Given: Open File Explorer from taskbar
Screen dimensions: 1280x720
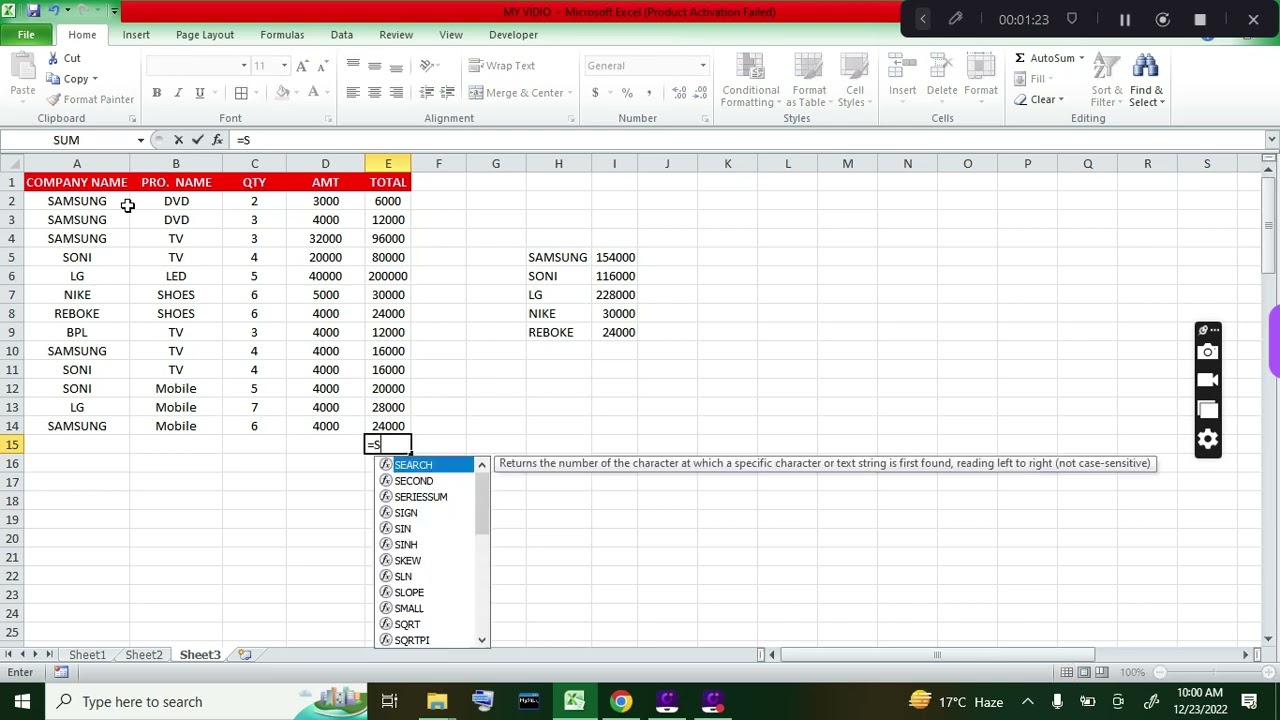Looking at the screenshot, I should [x=437, y=702].
